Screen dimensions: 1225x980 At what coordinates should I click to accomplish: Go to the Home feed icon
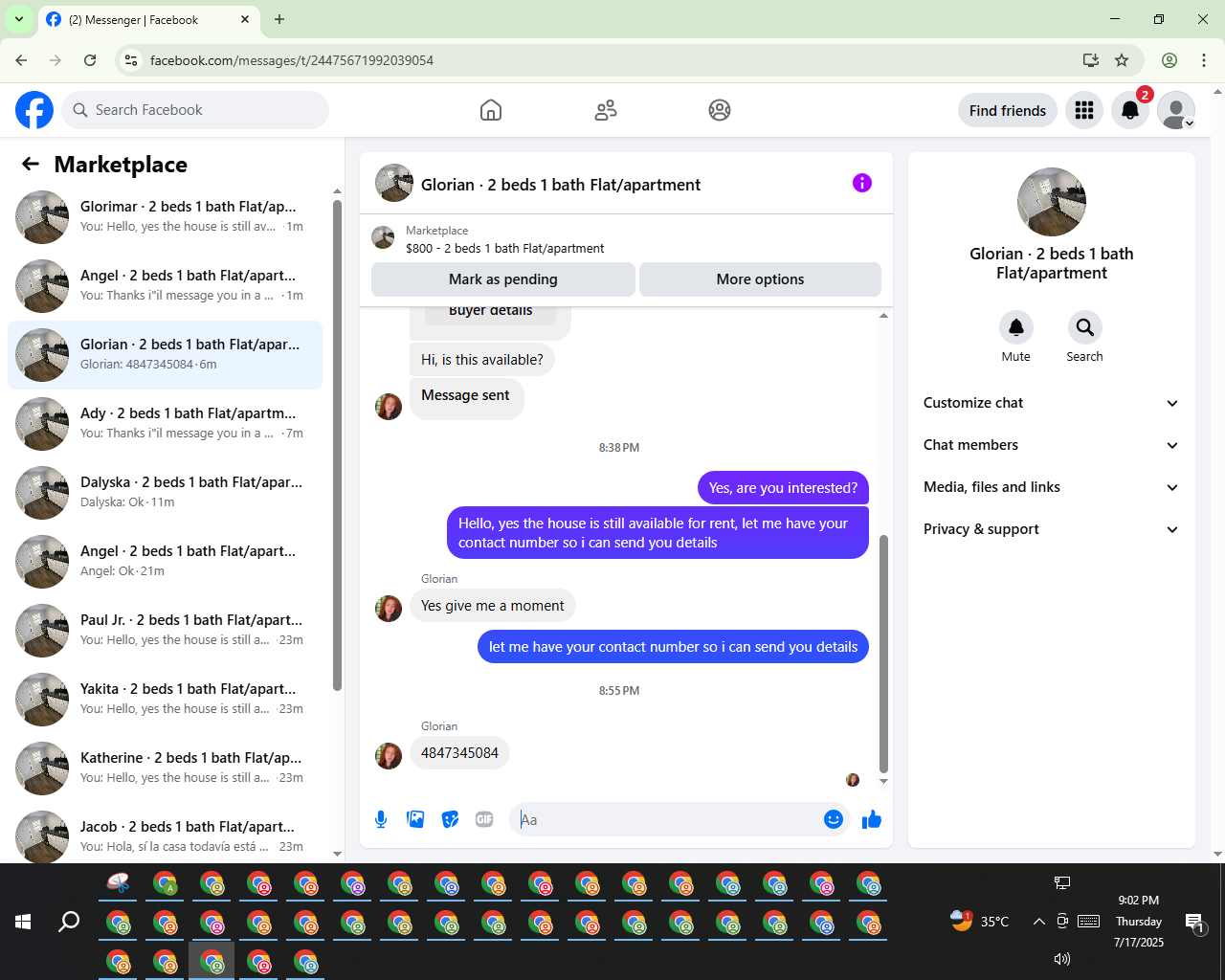[491, 110]
